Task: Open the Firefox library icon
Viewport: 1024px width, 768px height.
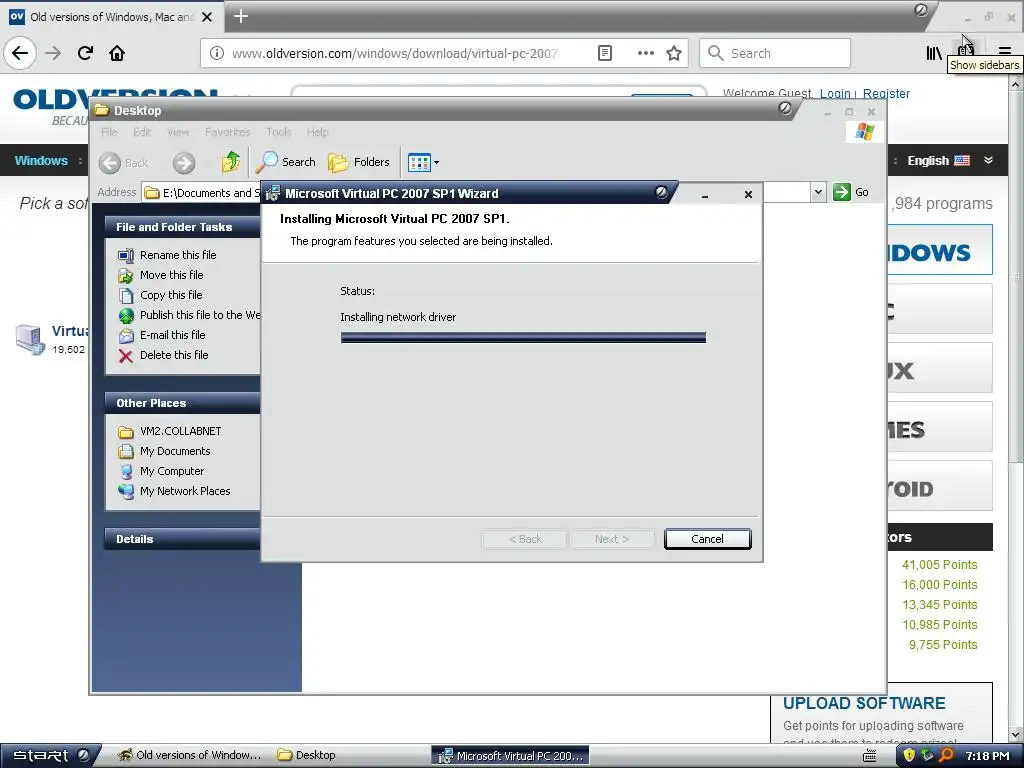Action: click(x=934, y=53)
